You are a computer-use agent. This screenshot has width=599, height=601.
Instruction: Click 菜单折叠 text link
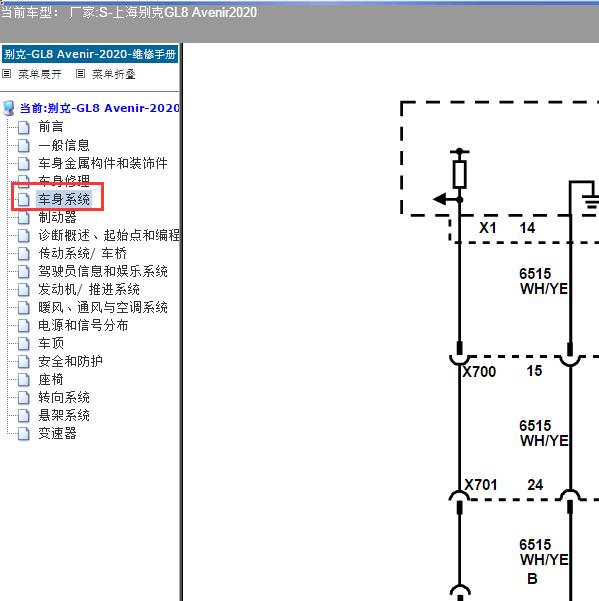[x=114, y=74]
